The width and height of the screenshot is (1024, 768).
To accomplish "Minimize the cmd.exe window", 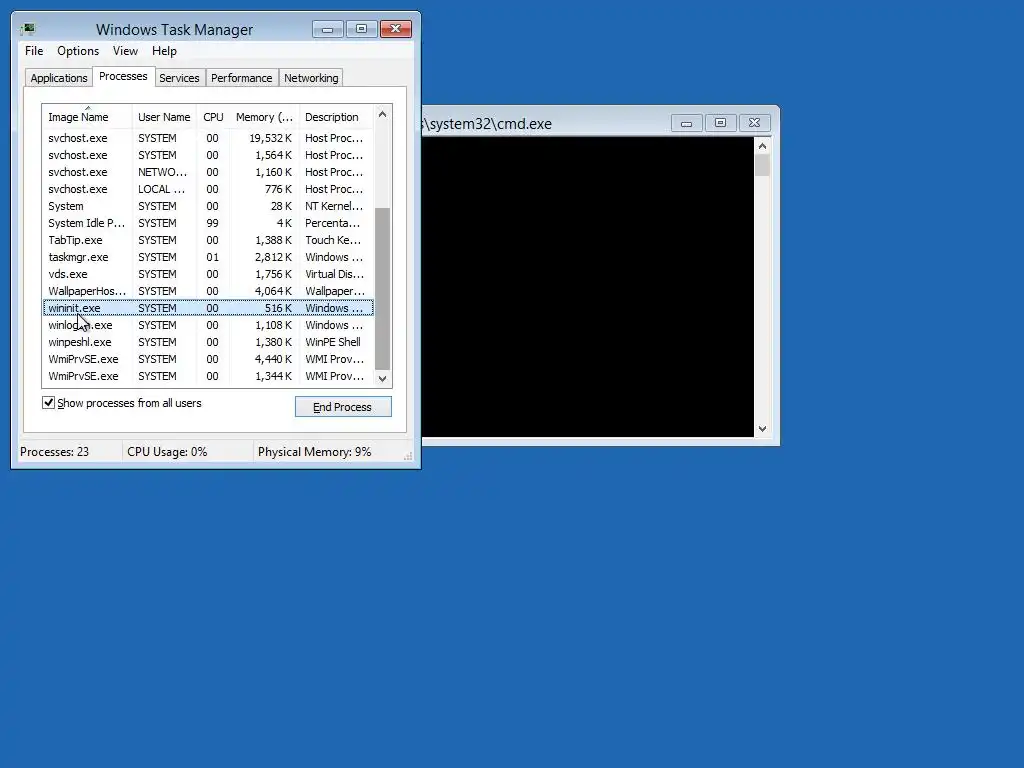I will (x=686, y=123).
